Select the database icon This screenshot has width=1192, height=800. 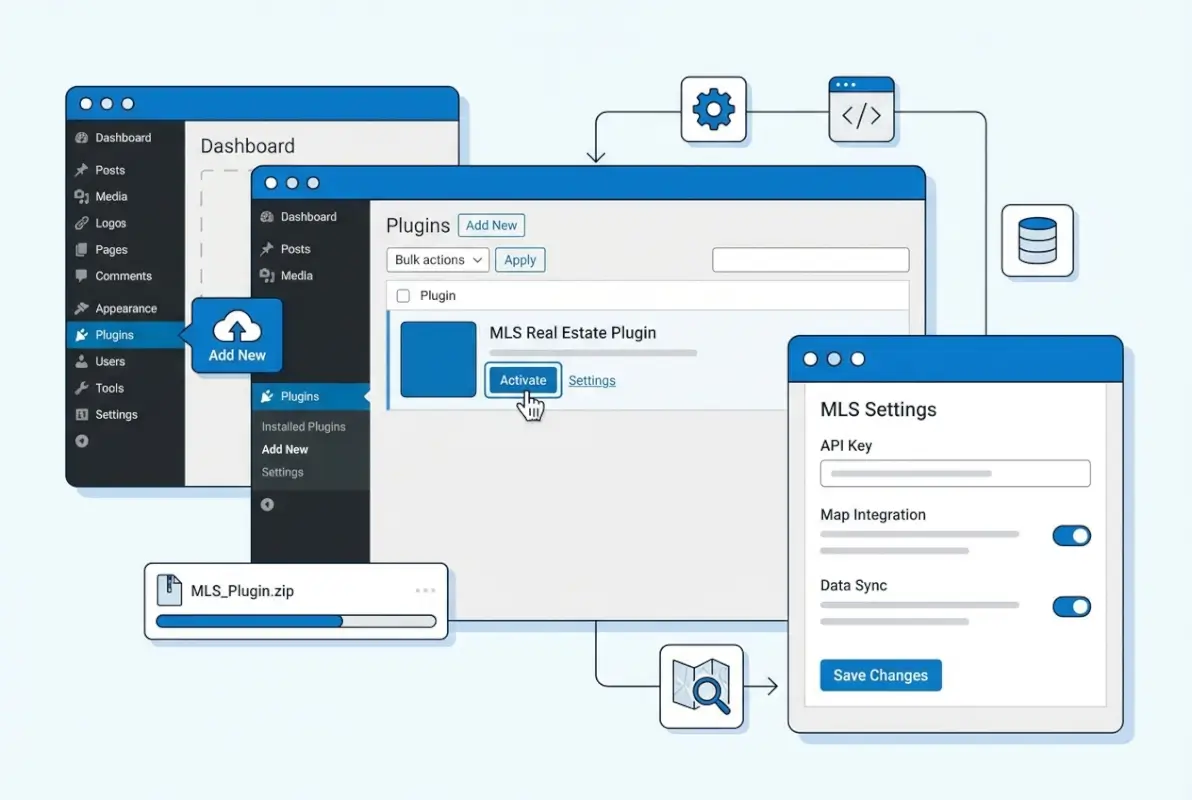(x=1038, y=238)
